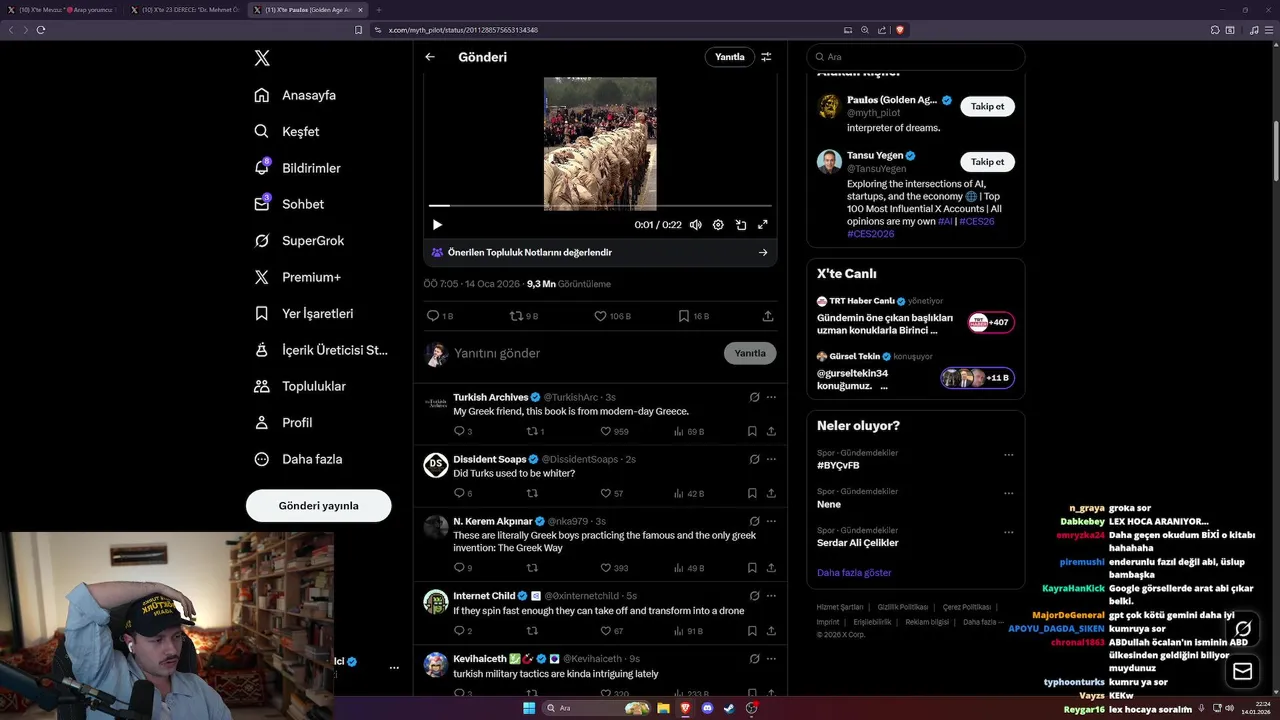Click Daha fazla göster link

pos(854,573)
